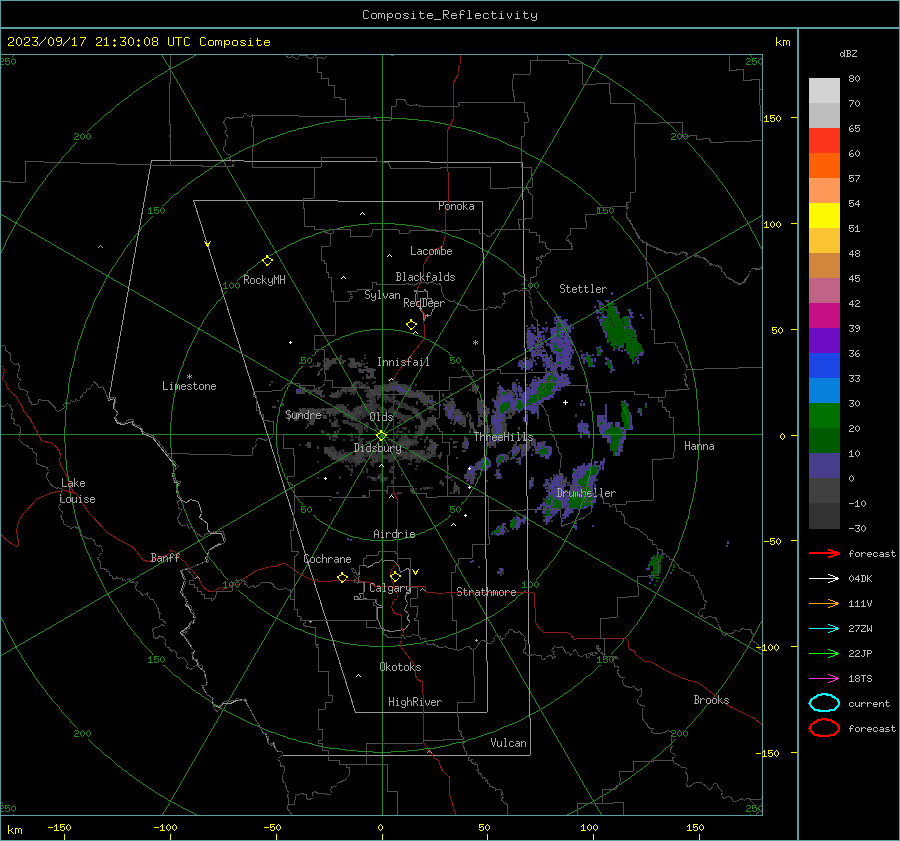
Task: Click the Cochrane town label
Action: 327,559
